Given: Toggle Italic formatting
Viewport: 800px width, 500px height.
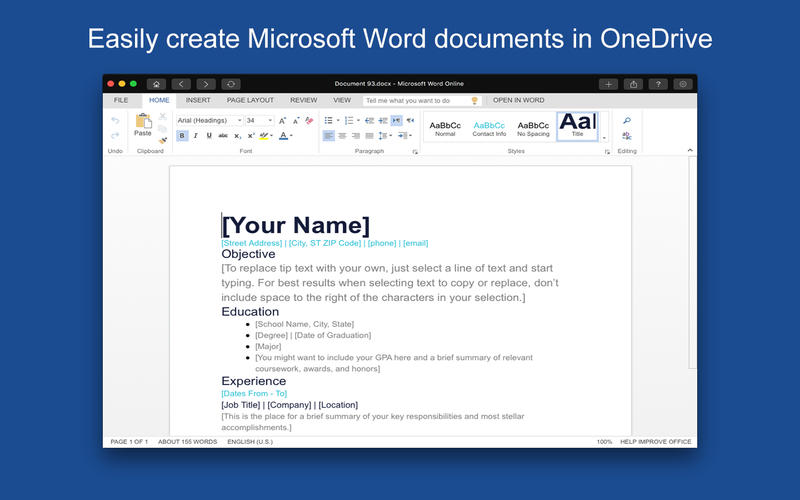Looking at the screenshot, I should coord(195,136).
